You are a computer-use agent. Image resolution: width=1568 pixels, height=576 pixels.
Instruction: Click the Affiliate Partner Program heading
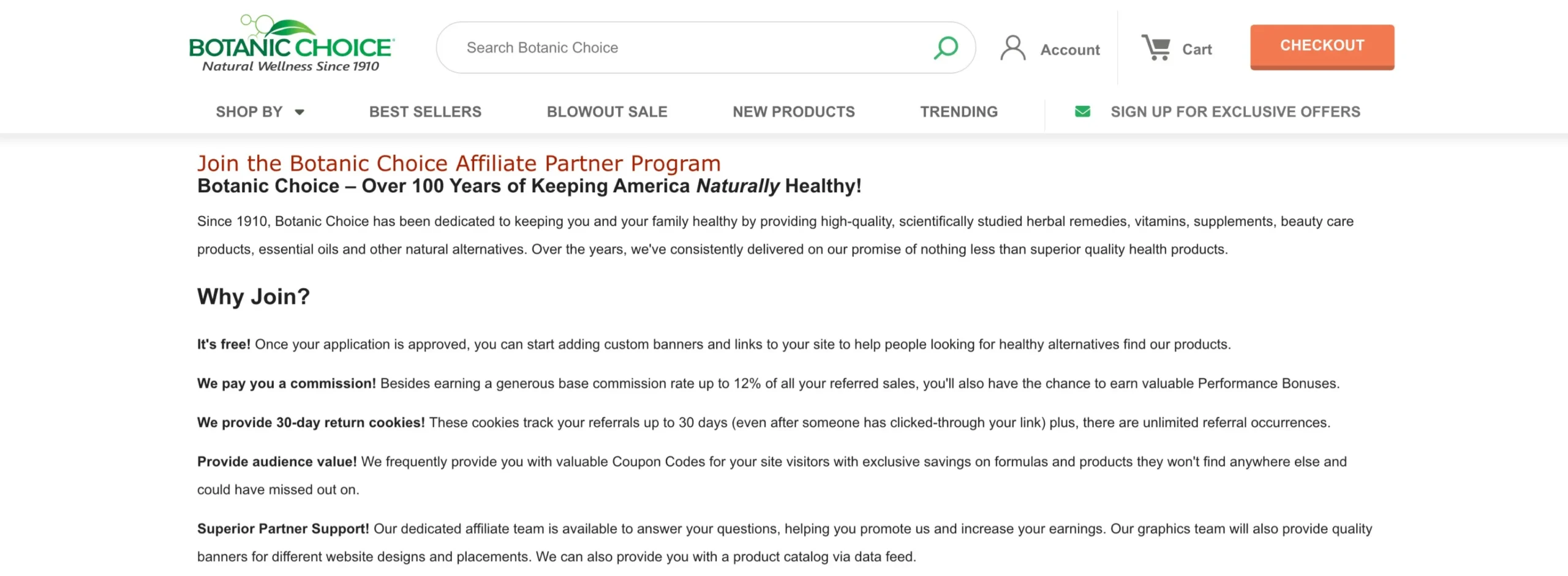coord(458,163)
